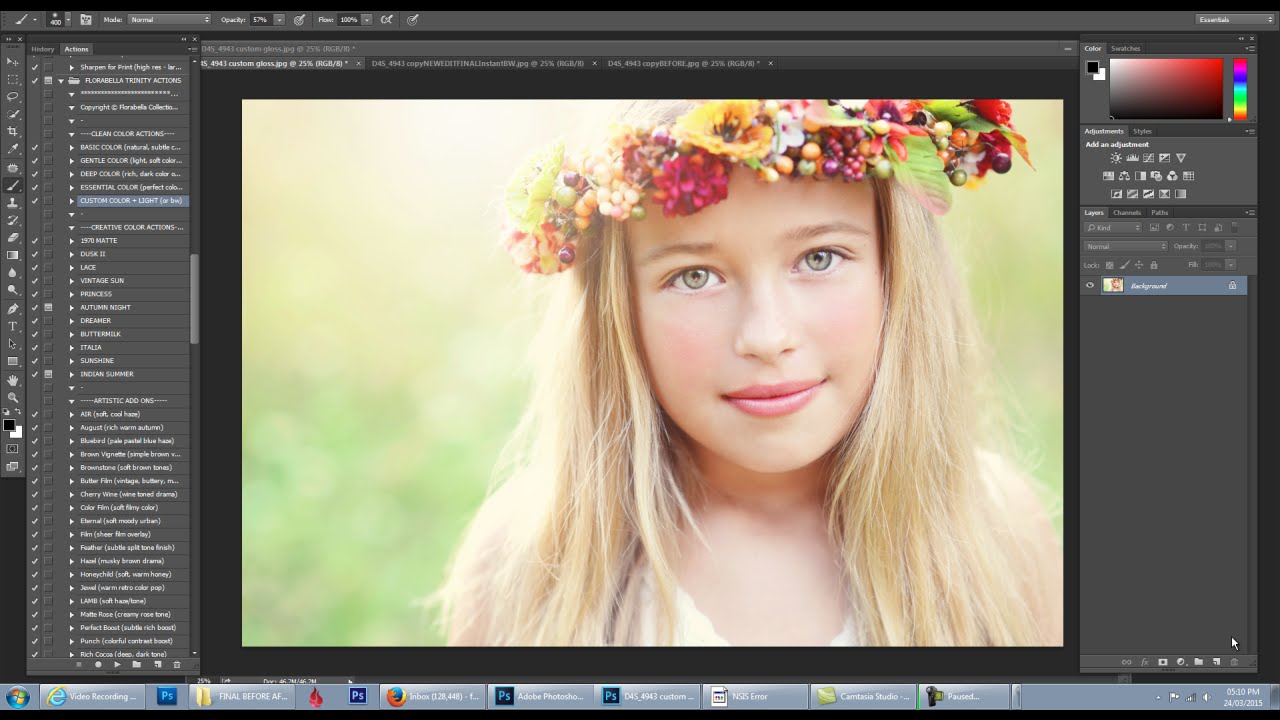This screenshot has height=720, width=1280.
Task: Select the Clone Stamp tool
Action: pyautogui.click(x=13, y=203)
